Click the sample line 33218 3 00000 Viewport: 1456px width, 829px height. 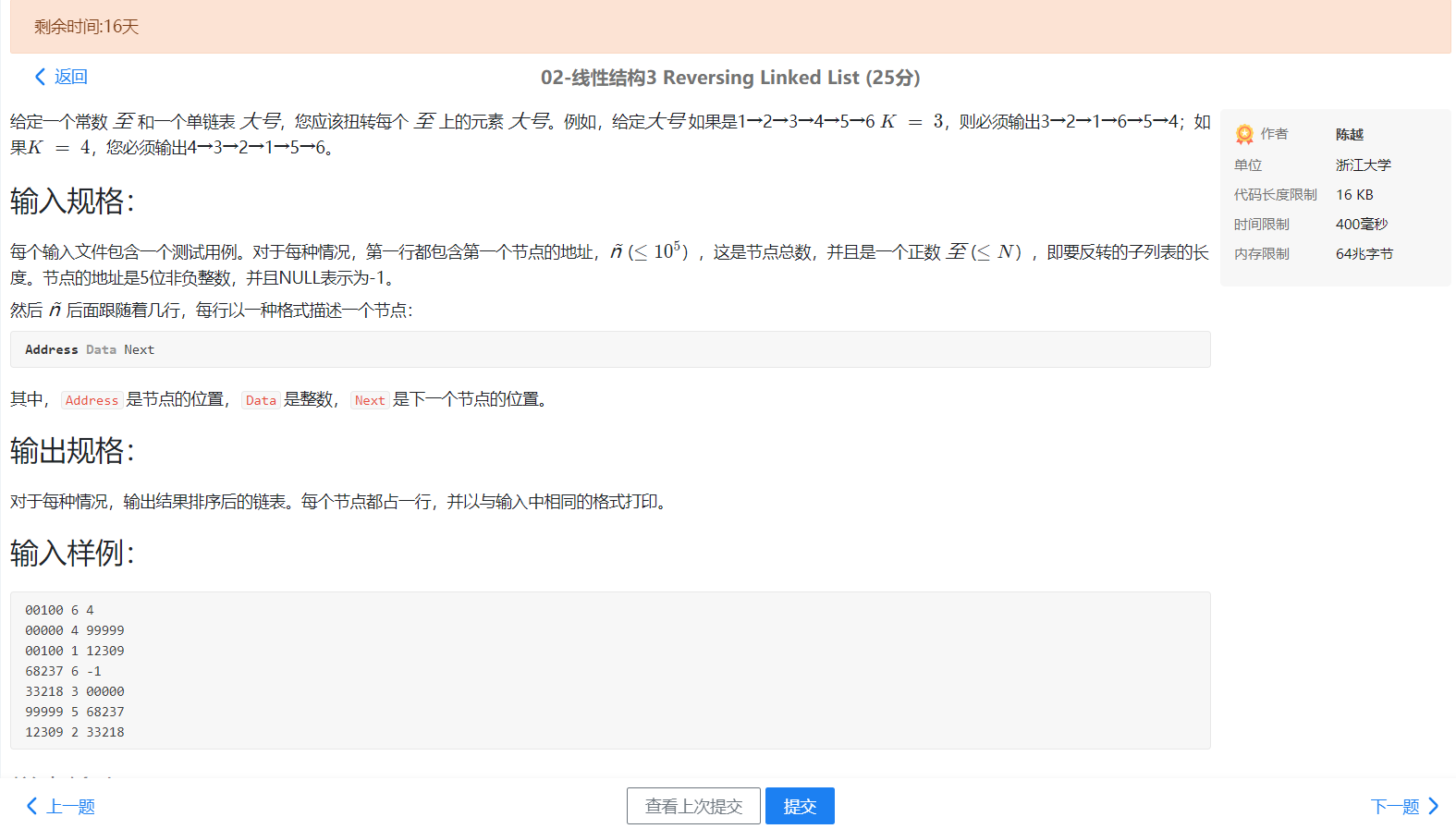point(75,691)
